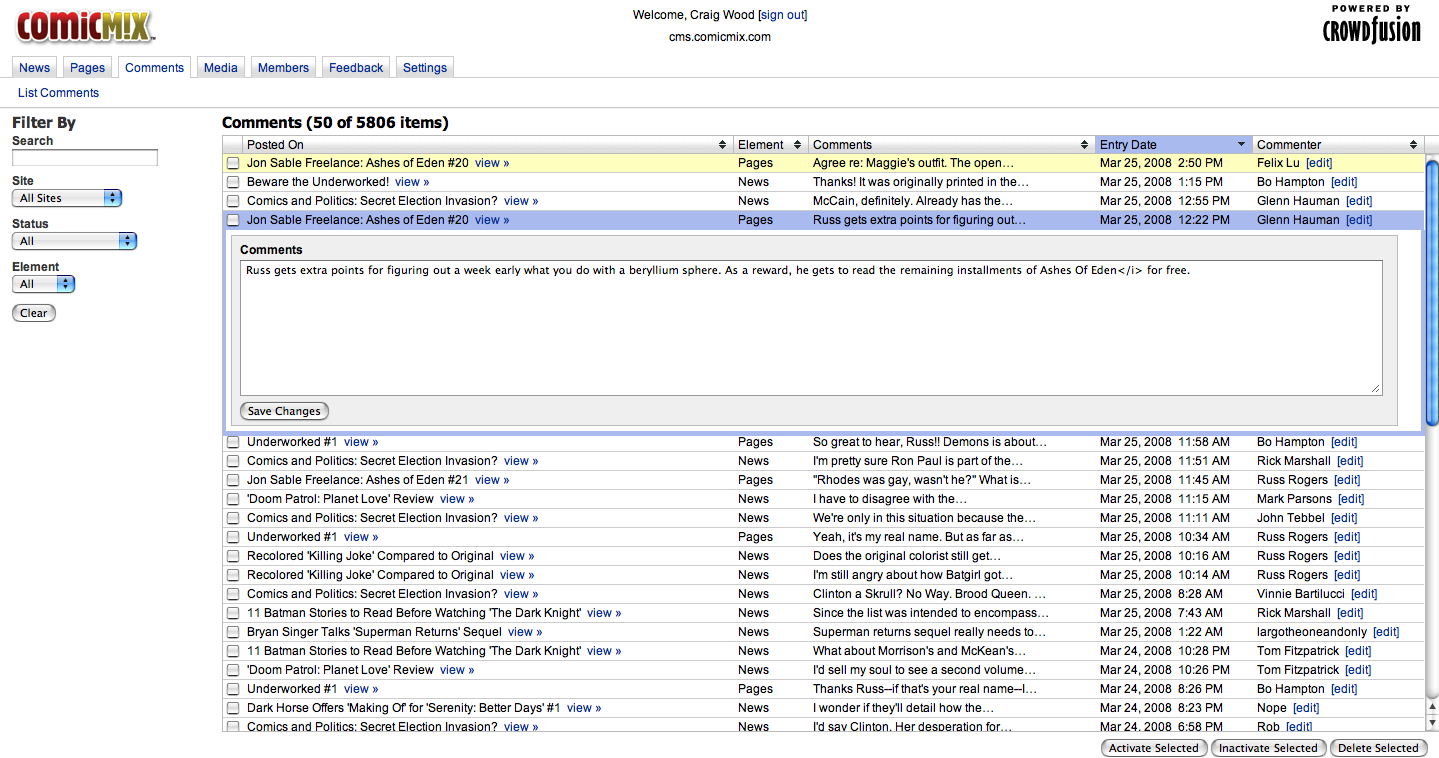Select comment "I'm still angry about how Batgirl got…"
Screen dimensions: 1439x758
click(x=913, y=575)
